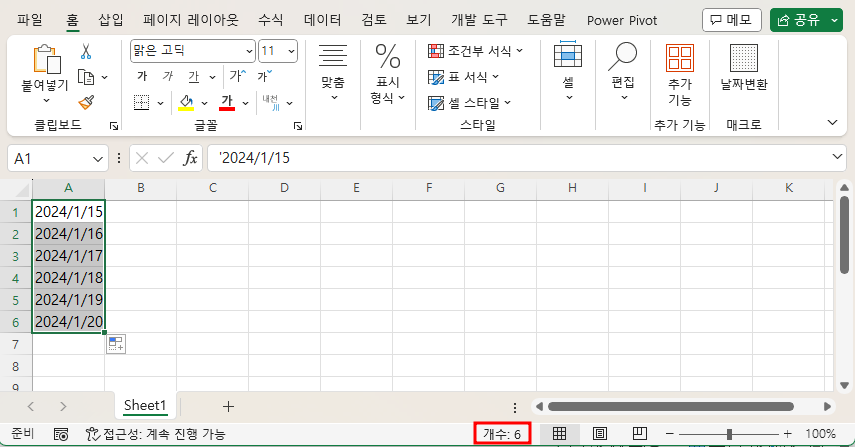Viewport: 855px width, 447px height.
Task: Collapse the ribbon
Action: (x=832, y=122)
